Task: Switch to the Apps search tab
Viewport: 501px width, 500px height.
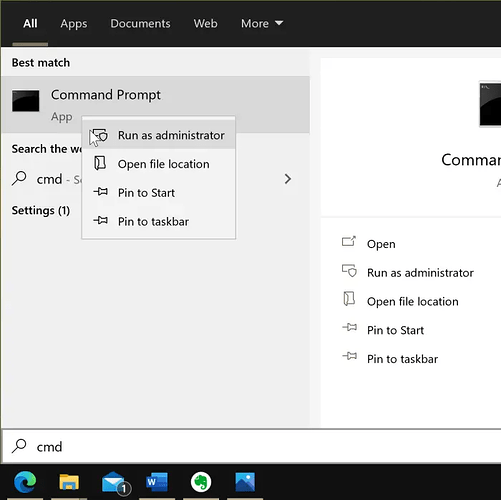Action: pos(74,23)
